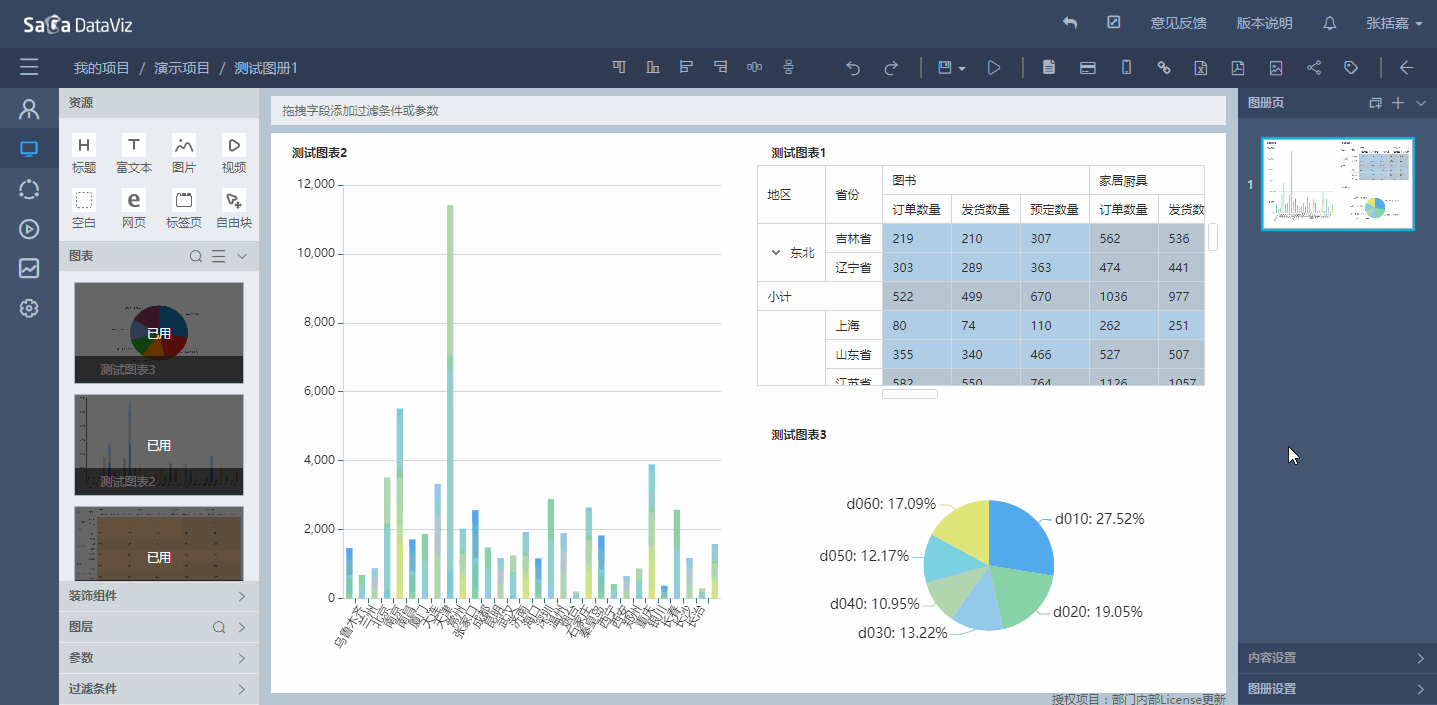
Task: Add a 视频 video component
Action: tap(234, 154)
